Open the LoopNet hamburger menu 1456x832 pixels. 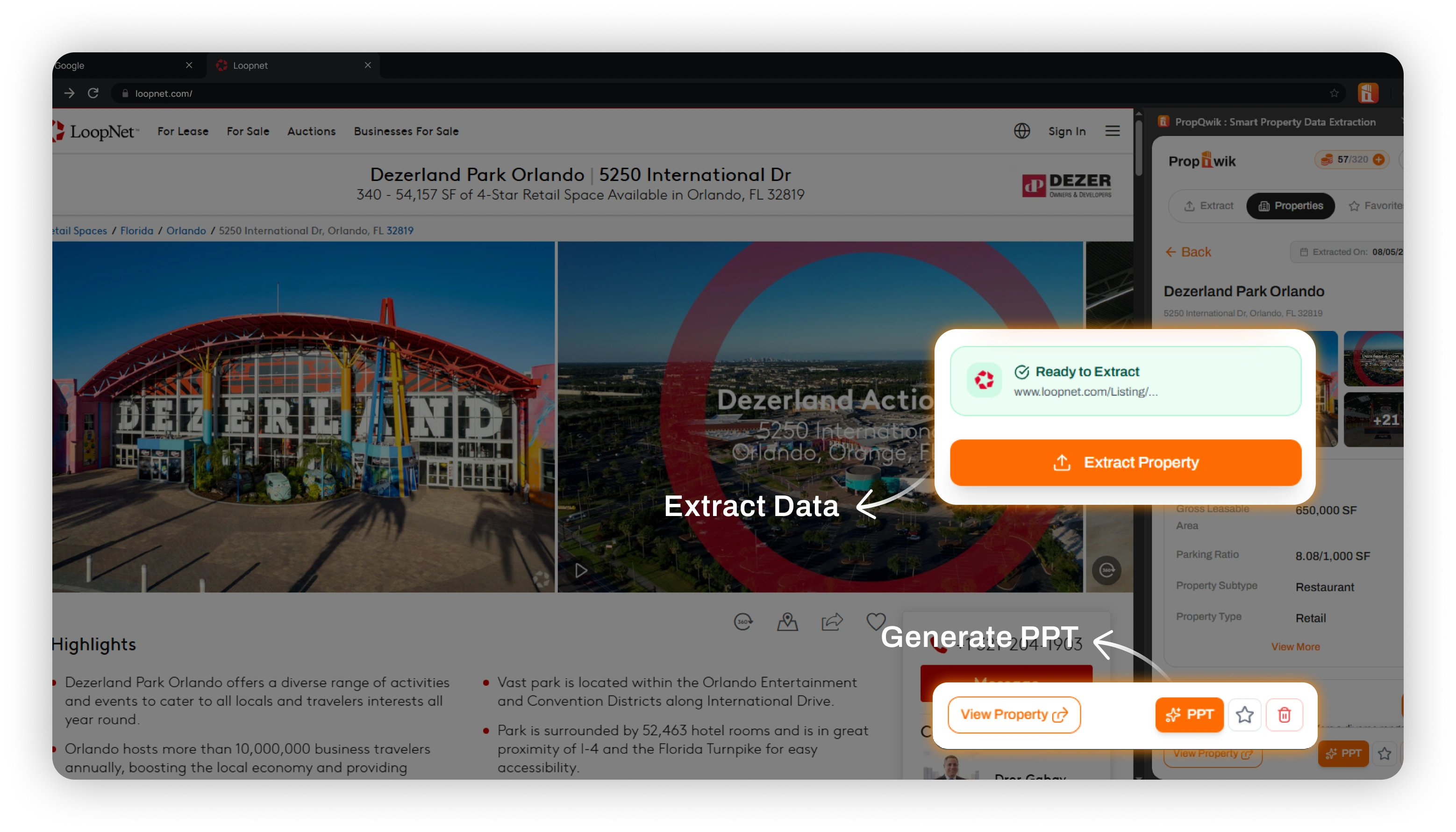1112,131
